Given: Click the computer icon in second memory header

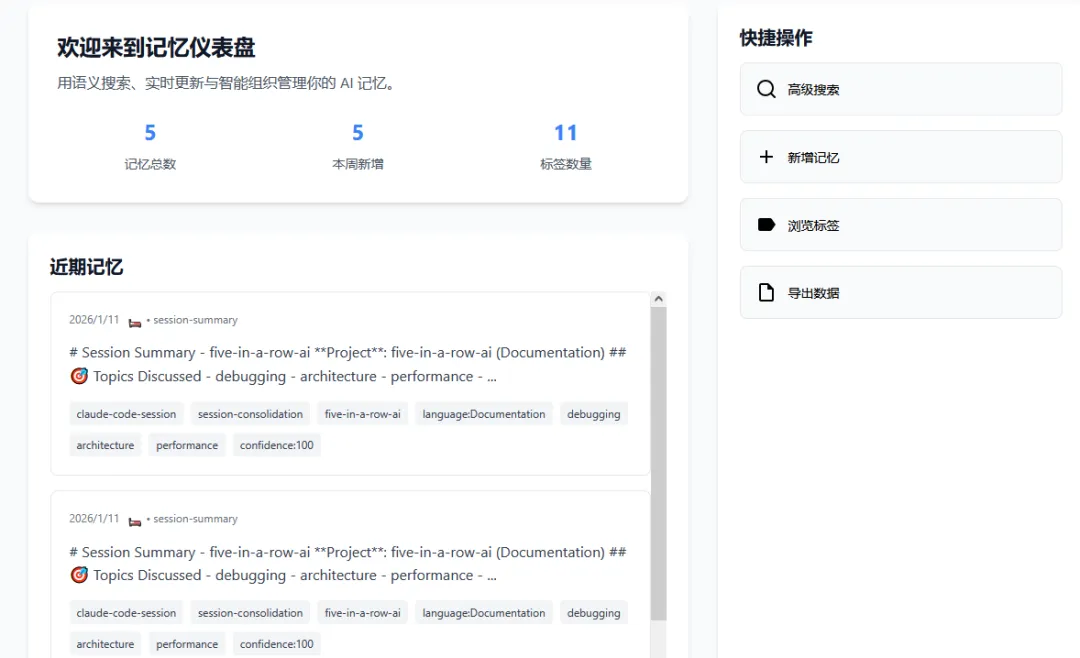Looking at the screenshot, I should (135, 521).
